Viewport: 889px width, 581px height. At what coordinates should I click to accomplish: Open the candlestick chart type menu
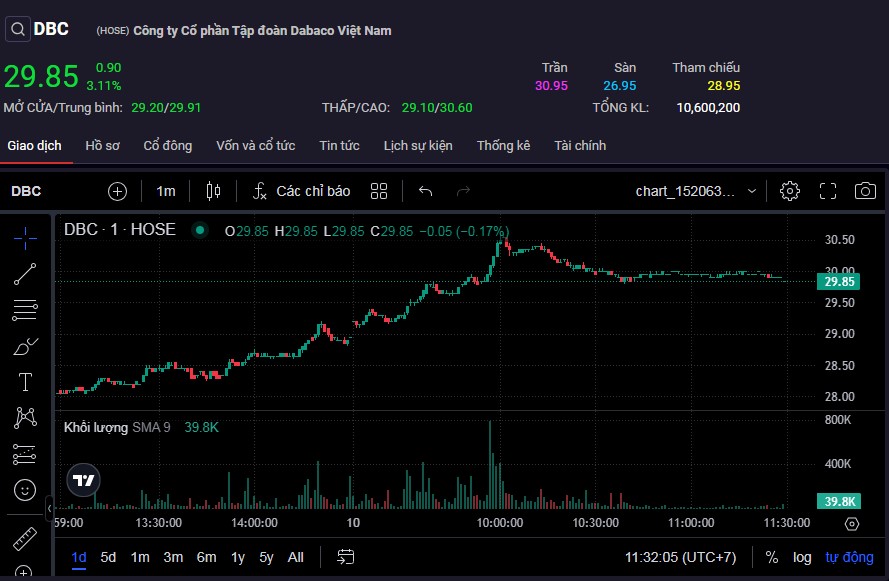(212, 191)
